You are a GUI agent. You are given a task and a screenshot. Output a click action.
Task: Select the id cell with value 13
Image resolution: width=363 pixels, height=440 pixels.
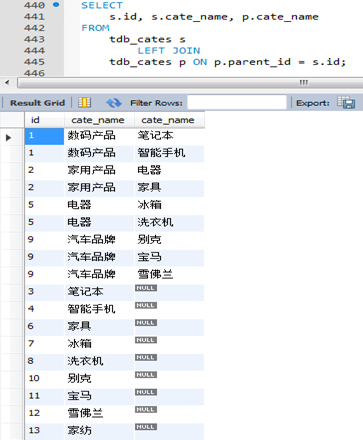44,431
